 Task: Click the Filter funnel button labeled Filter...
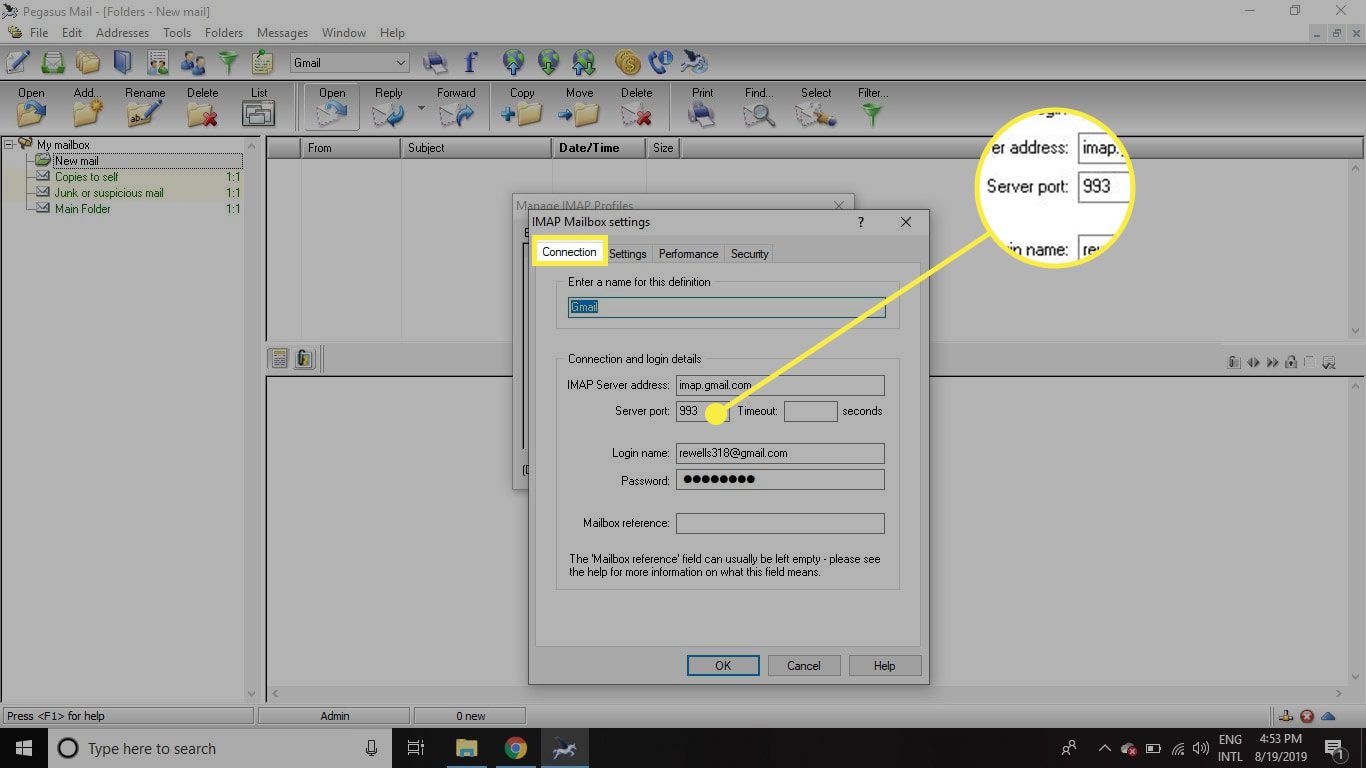873,107
